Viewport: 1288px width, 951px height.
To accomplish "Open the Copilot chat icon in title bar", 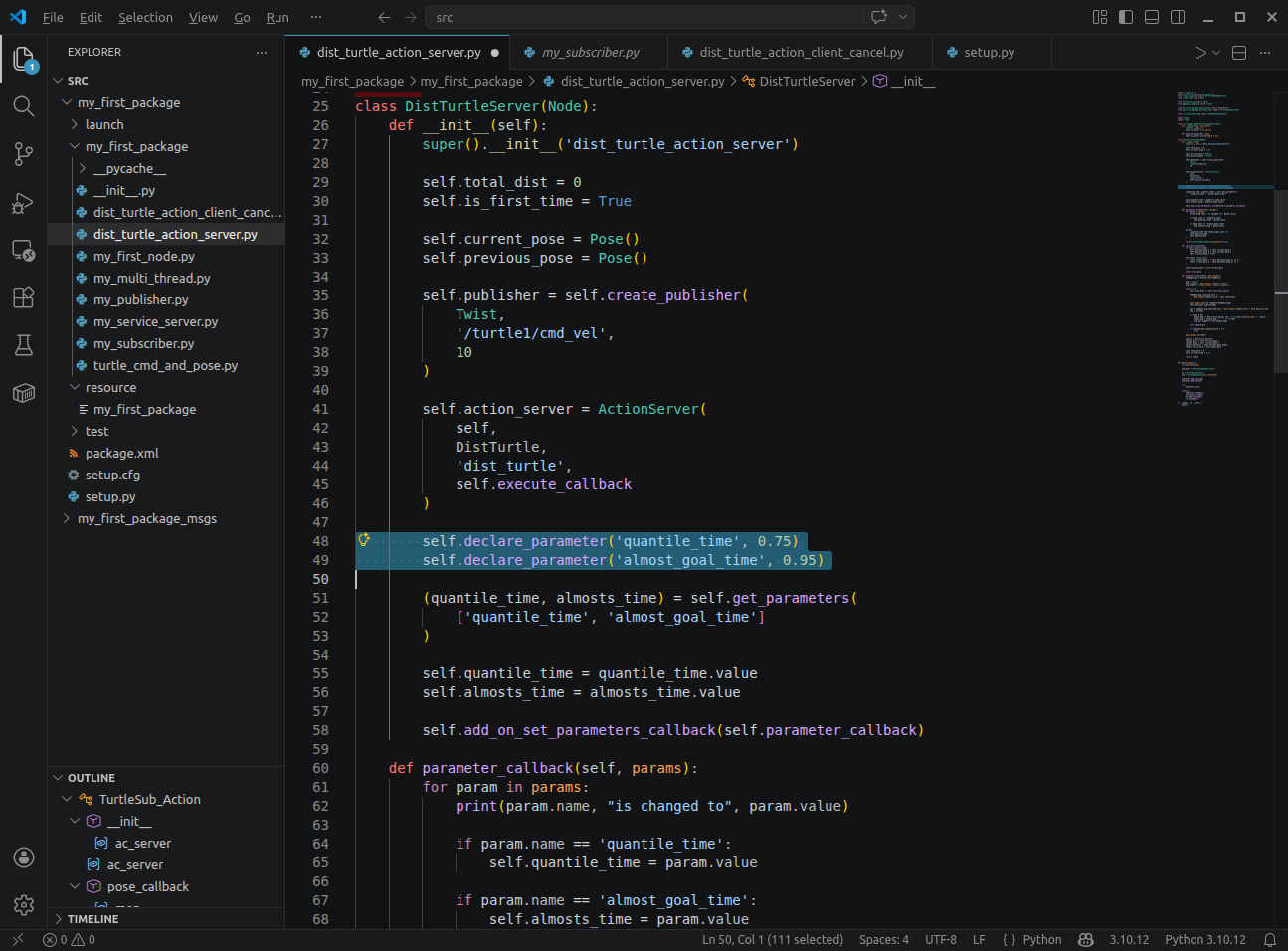I will point(879,17).
